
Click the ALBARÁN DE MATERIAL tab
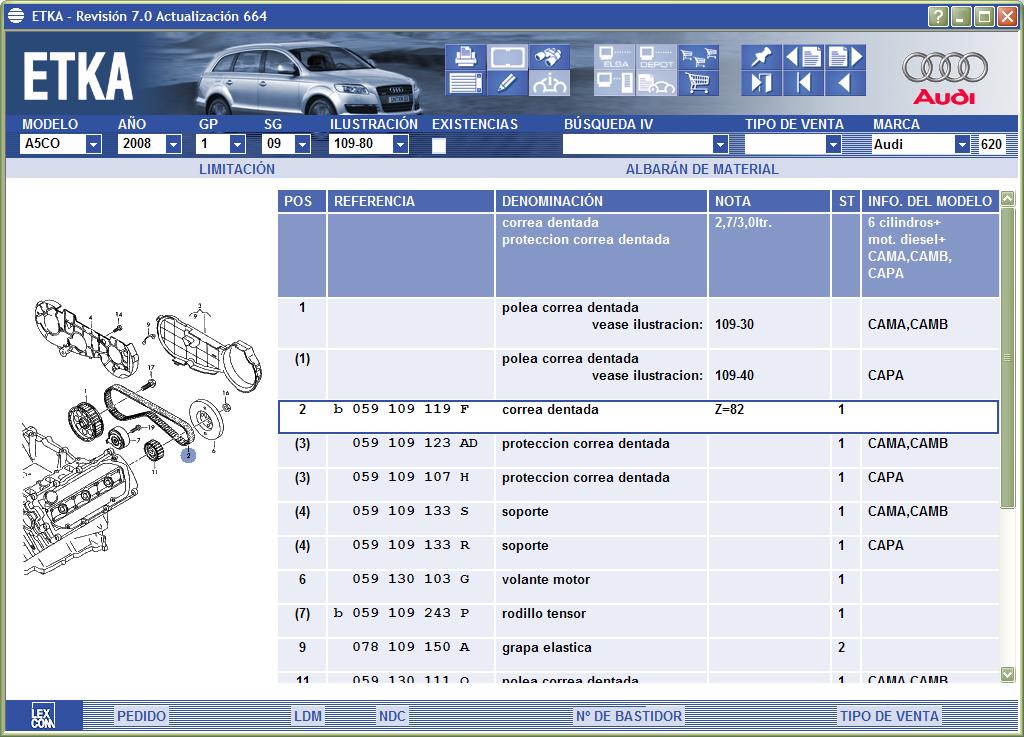tap(702, 169)
